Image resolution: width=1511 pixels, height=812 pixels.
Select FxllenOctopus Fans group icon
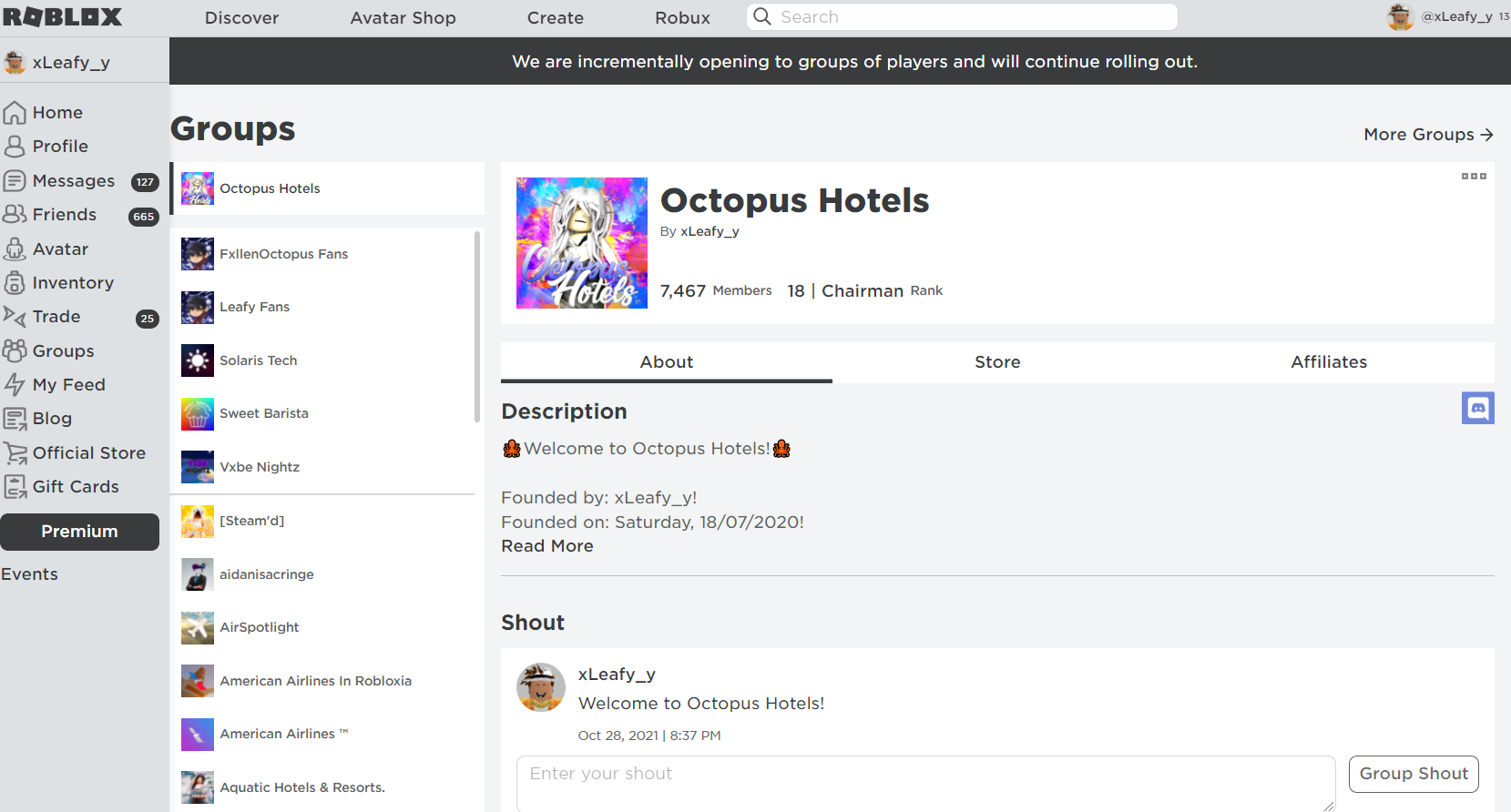(198, 254)
